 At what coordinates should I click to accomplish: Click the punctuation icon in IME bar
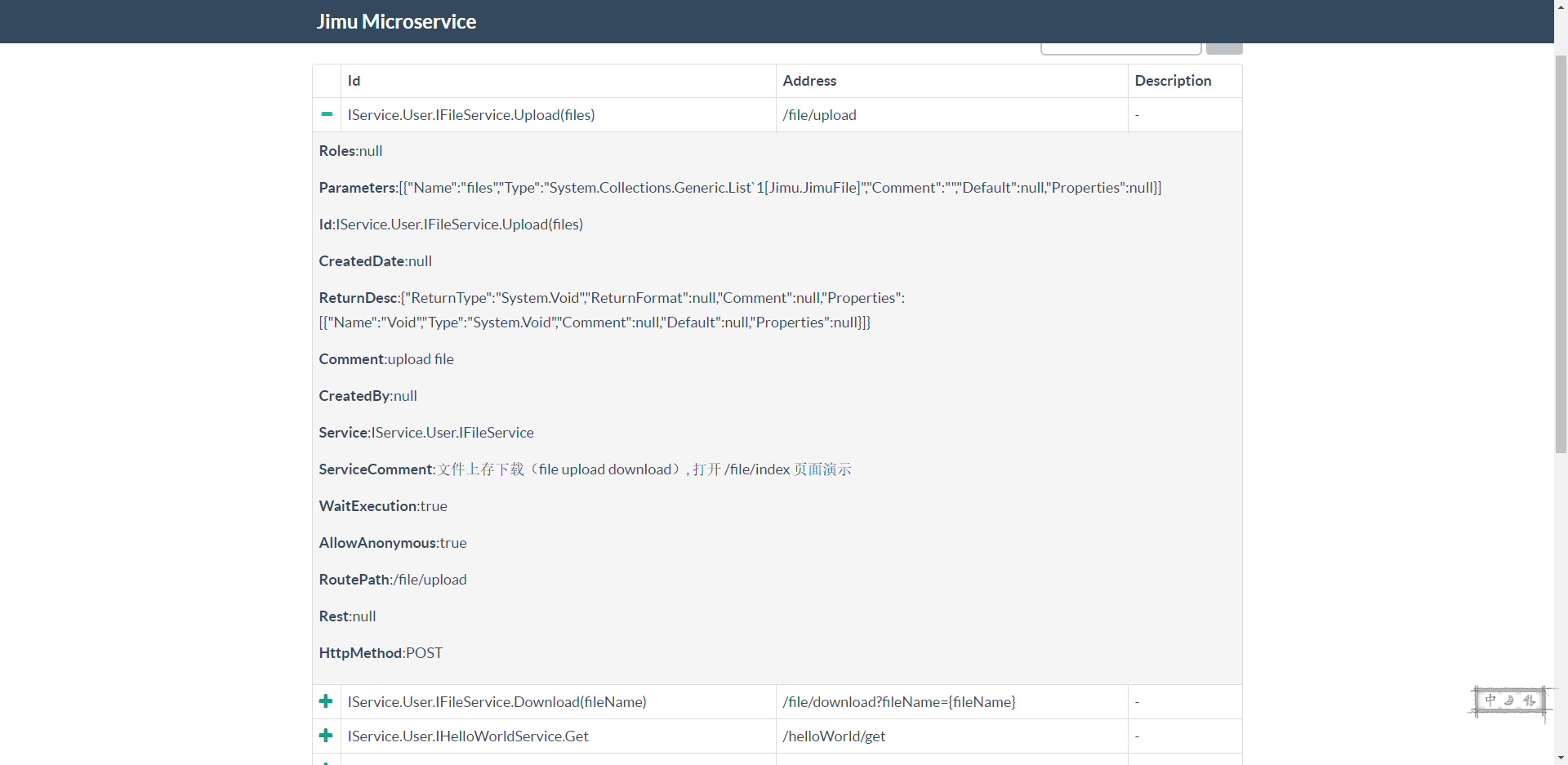click(x=1529, y=701)
